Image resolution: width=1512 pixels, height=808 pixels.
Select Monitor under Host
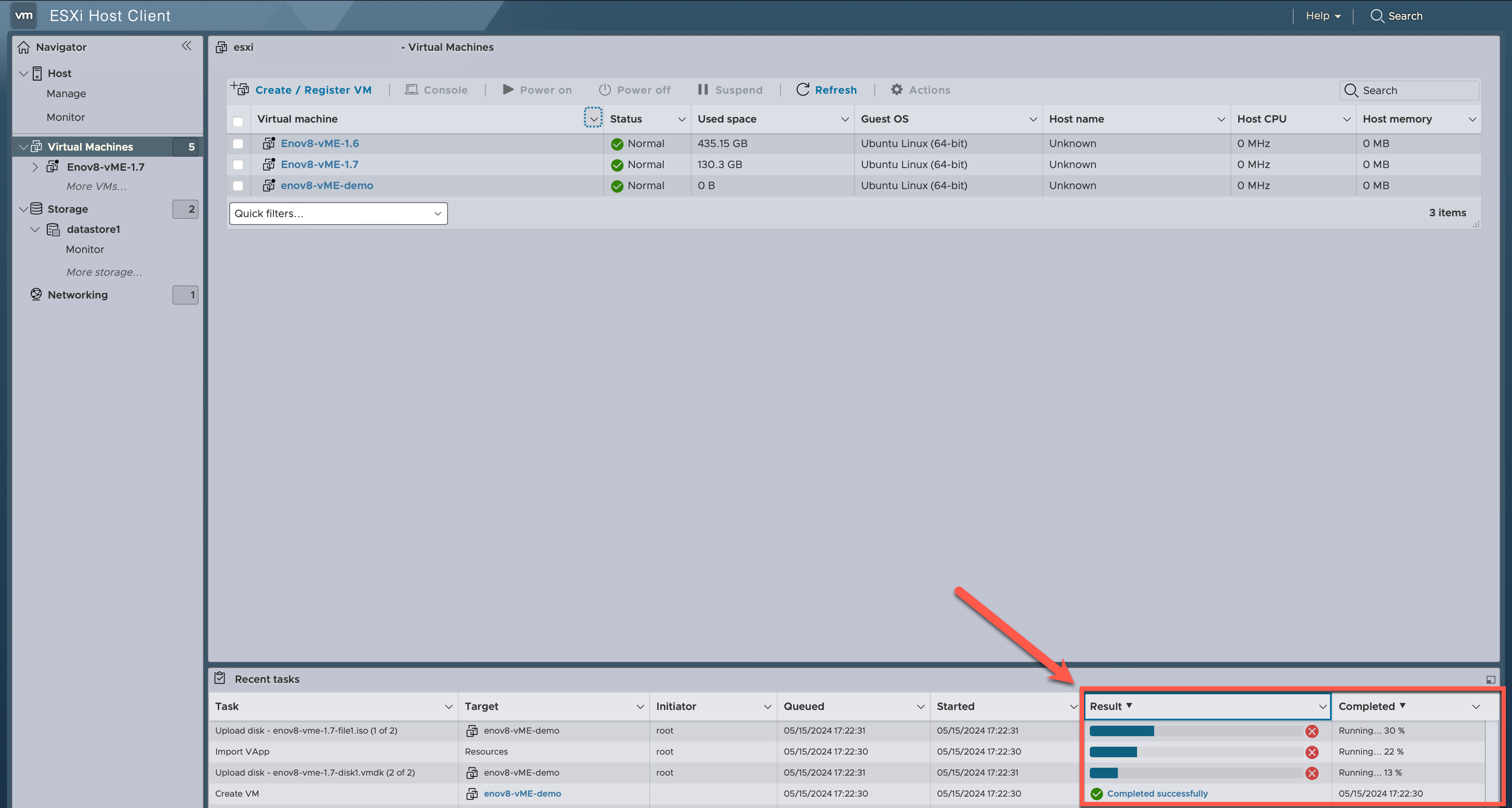(66, 117)
